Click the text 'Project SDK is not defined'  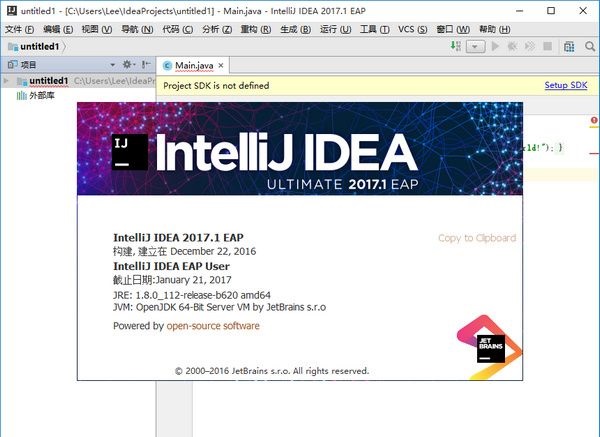tap(216, 85)
